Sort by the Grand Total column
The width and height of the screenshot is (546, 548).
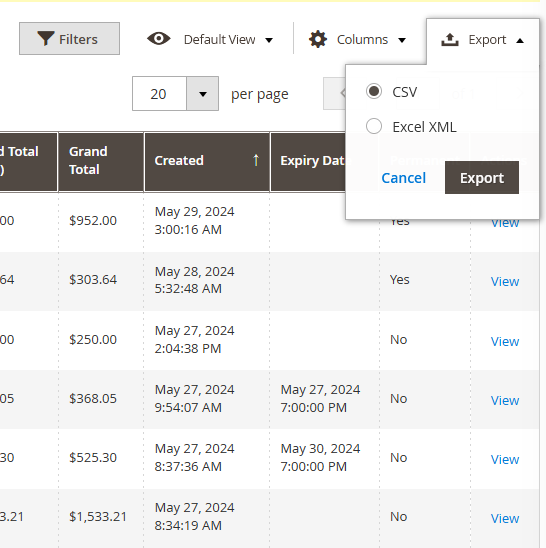(101, 162)
